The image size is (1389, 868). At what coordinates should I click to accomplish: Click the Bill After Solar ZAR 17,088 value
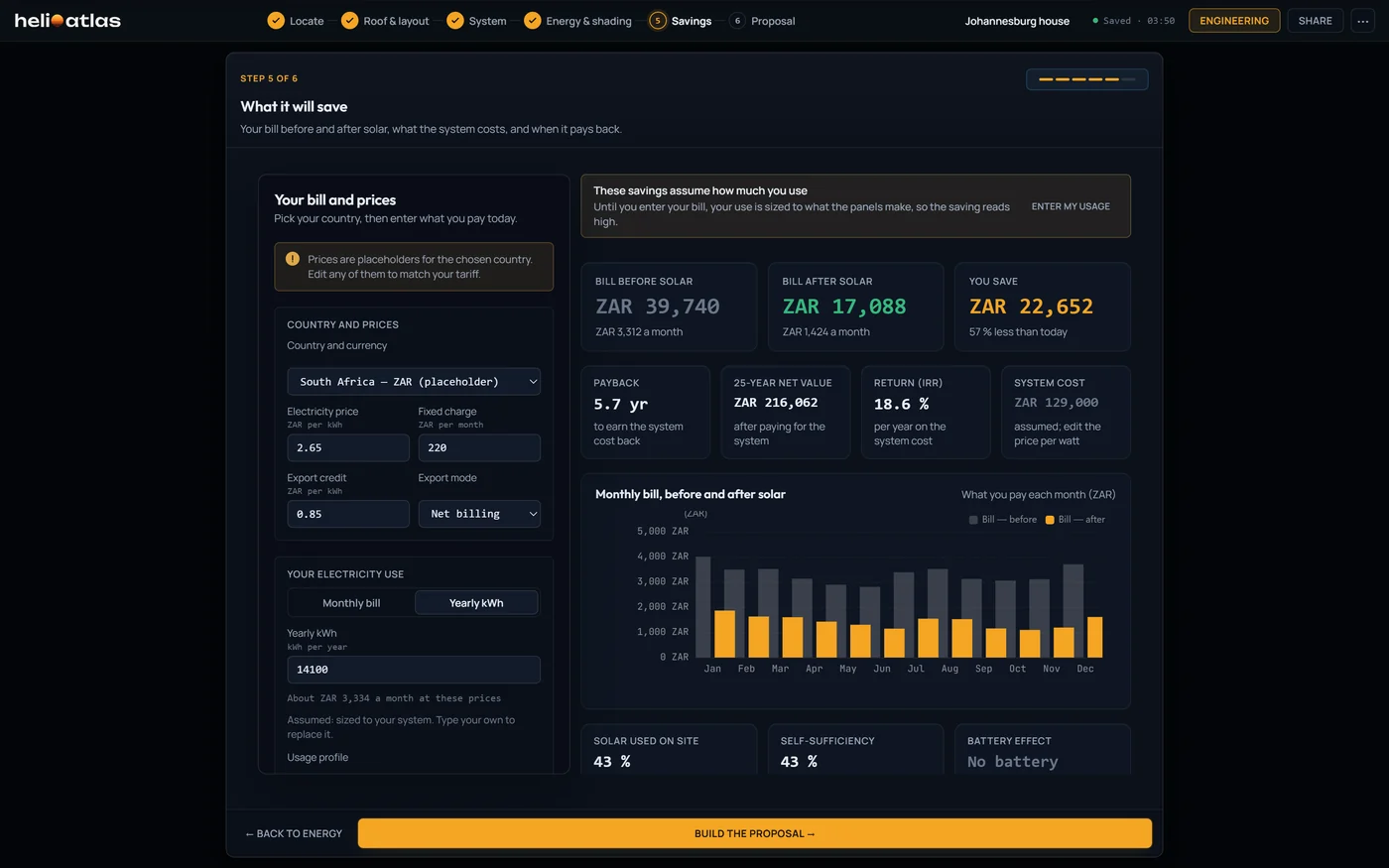pos(844,307)
